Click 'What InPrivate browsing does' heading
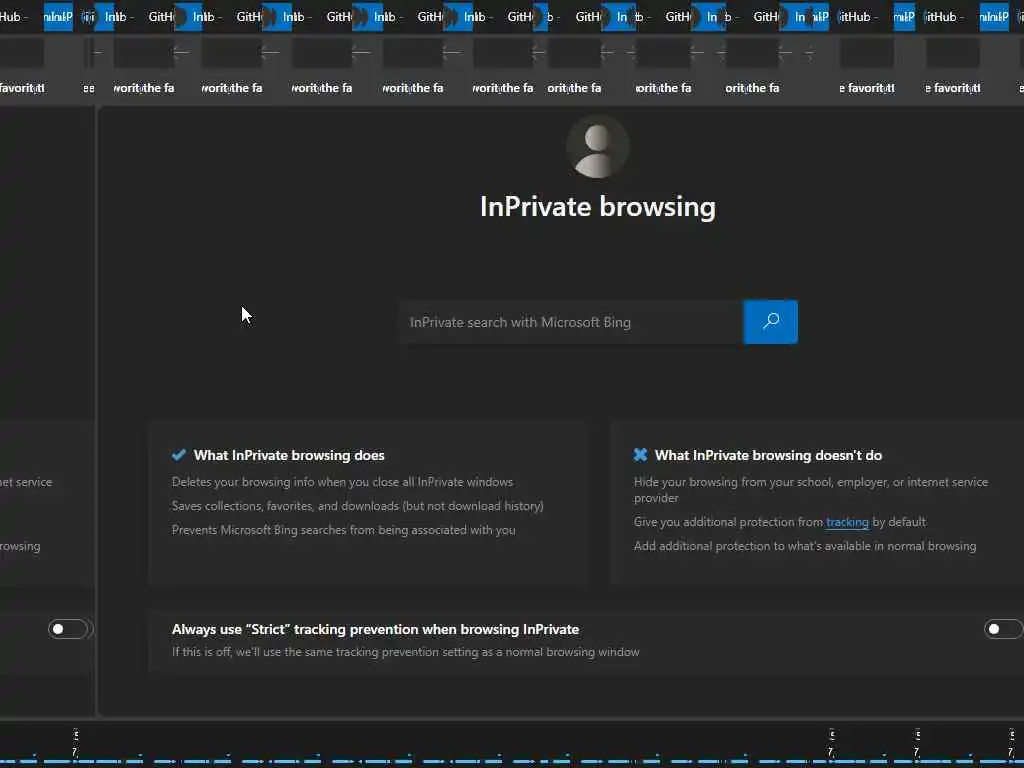Screen dimensions: 1024x768 pyautogui.click(x=289, y=455)
